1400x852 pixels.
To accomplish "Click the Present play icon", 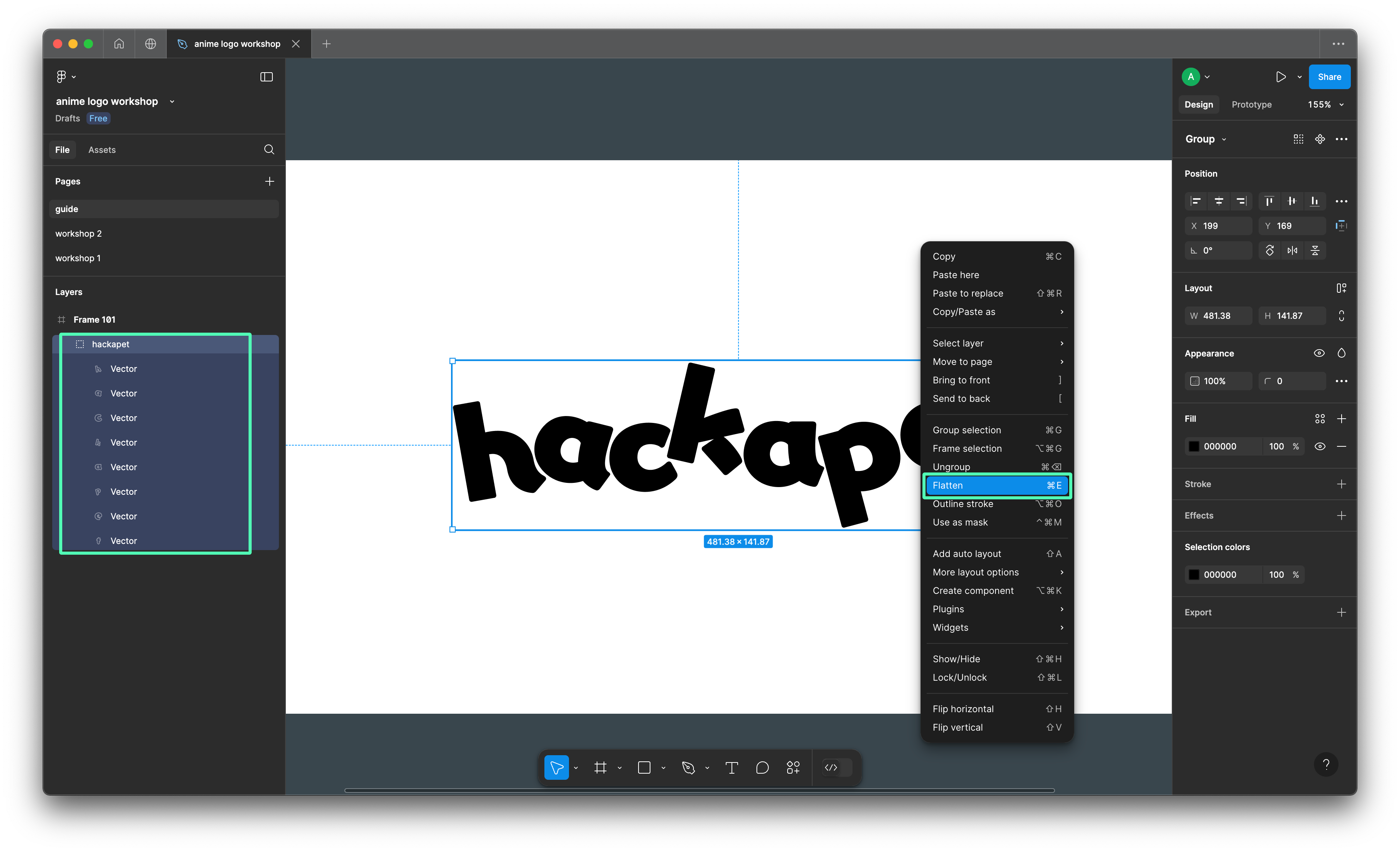I will [1281, 77].
